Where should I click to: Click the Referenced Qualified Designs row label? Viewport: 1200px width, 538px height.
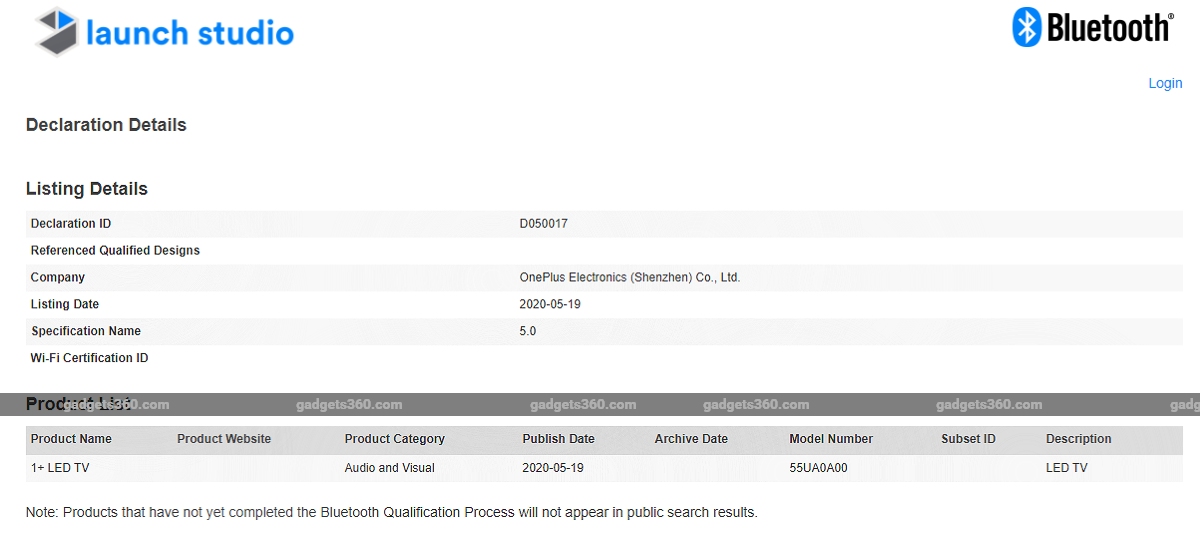coord(115,251)
